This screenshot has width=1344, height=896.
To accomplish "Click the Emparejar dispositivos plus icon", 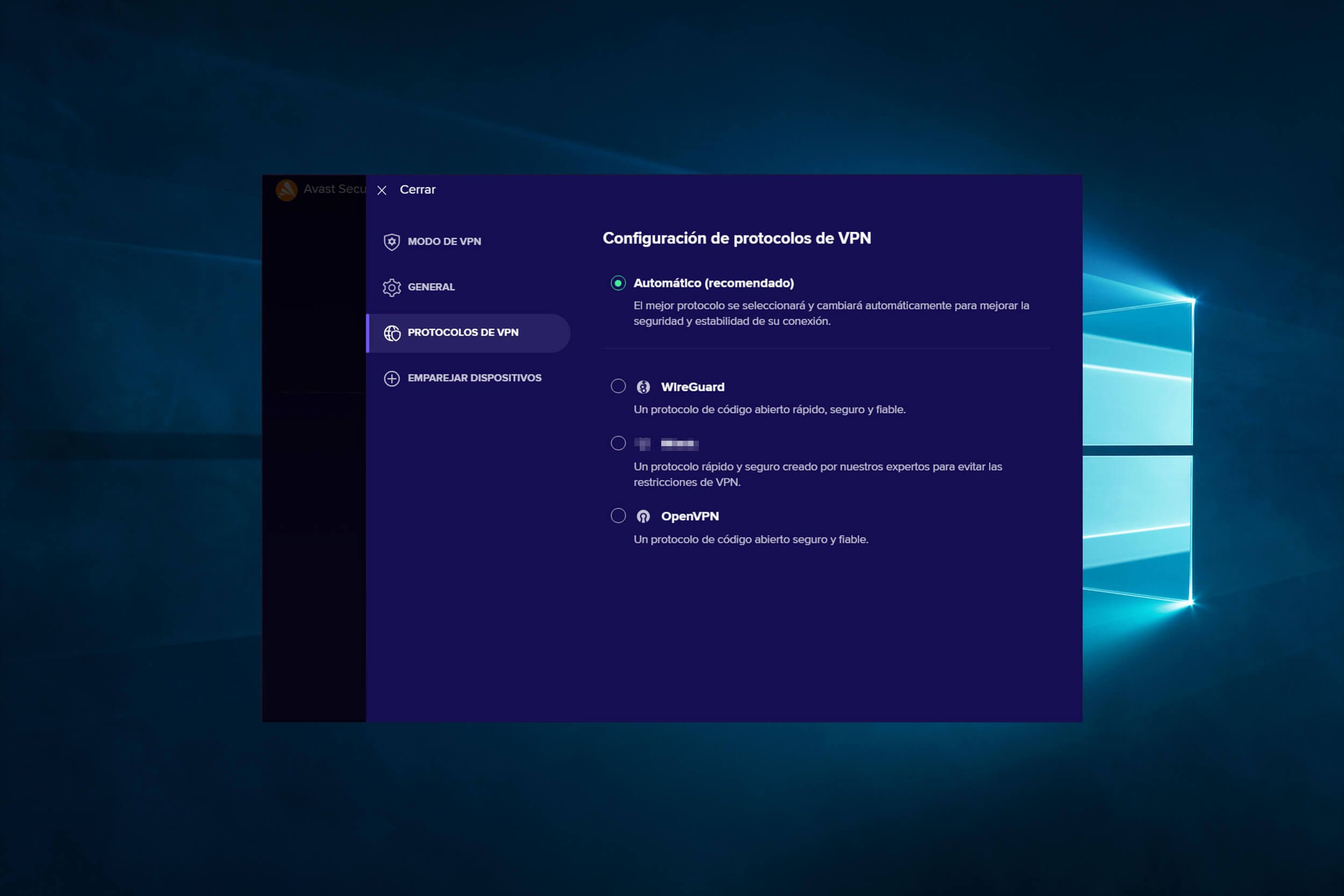I will click(391, 378).
